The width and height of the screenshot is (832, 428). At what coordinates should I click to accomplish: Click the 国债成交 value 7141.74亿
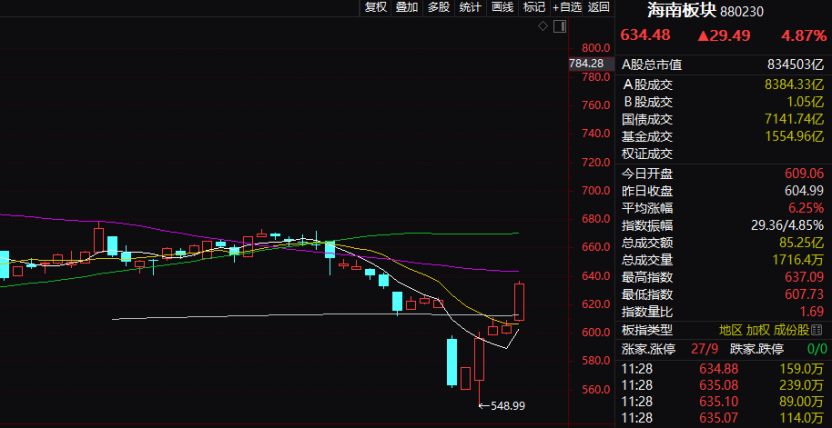pyautogui.click(x=794, y=119)
